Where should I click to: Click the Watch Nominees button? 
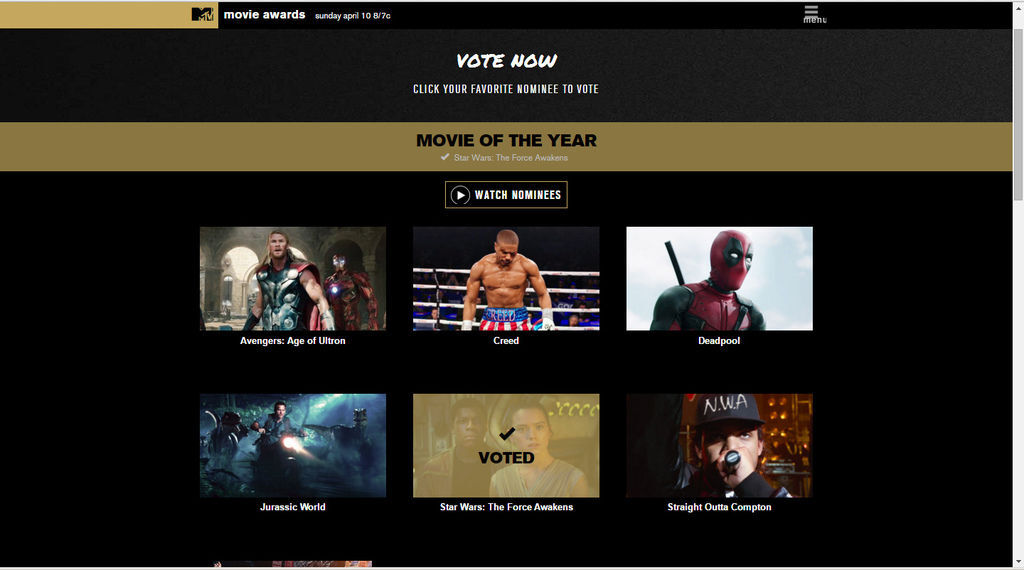506,195
